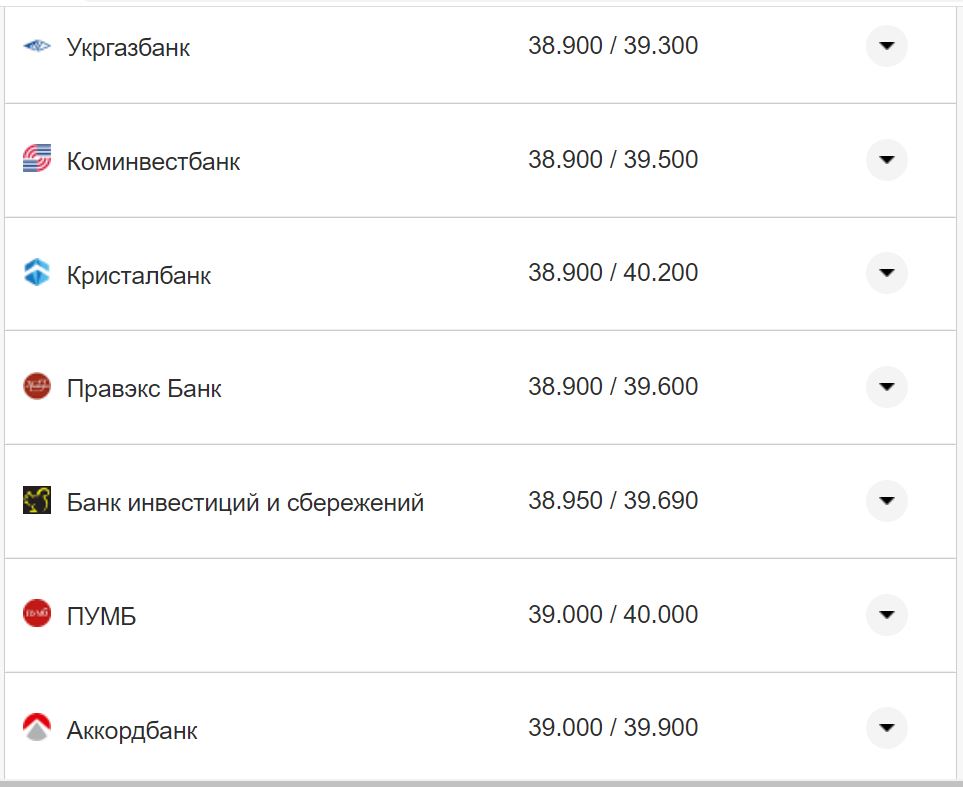Expand Банк инвестиций и сбережений details
Viewport: 963px width, 787px height.
[x=886, y=500]
